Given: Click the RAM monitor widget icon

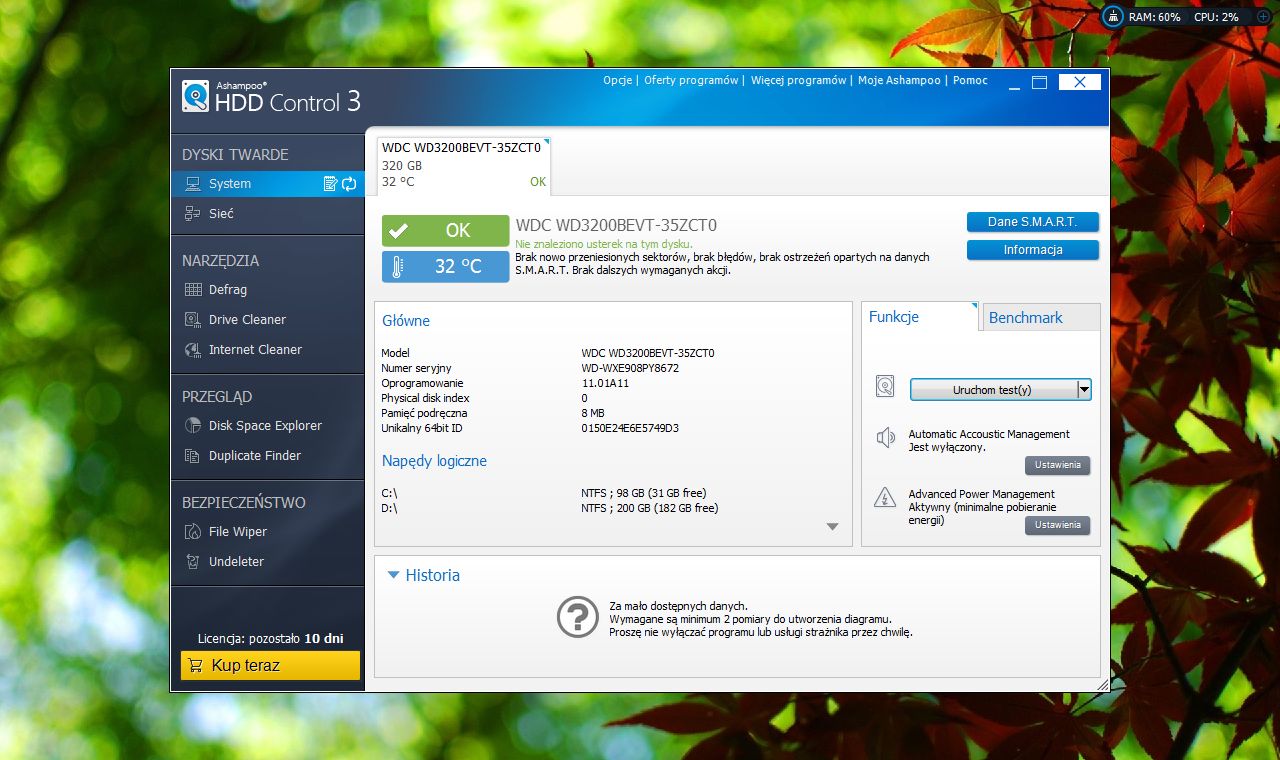Looking at the screenshot, I should point(1113,17).
